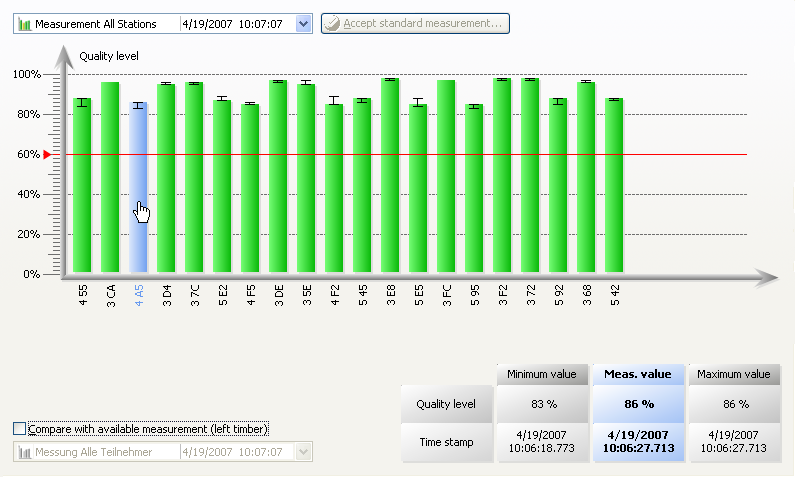The image size is (795, 477).
Task: Open the Measurement All Stations dropdown
Action: (x=304, y=23)
